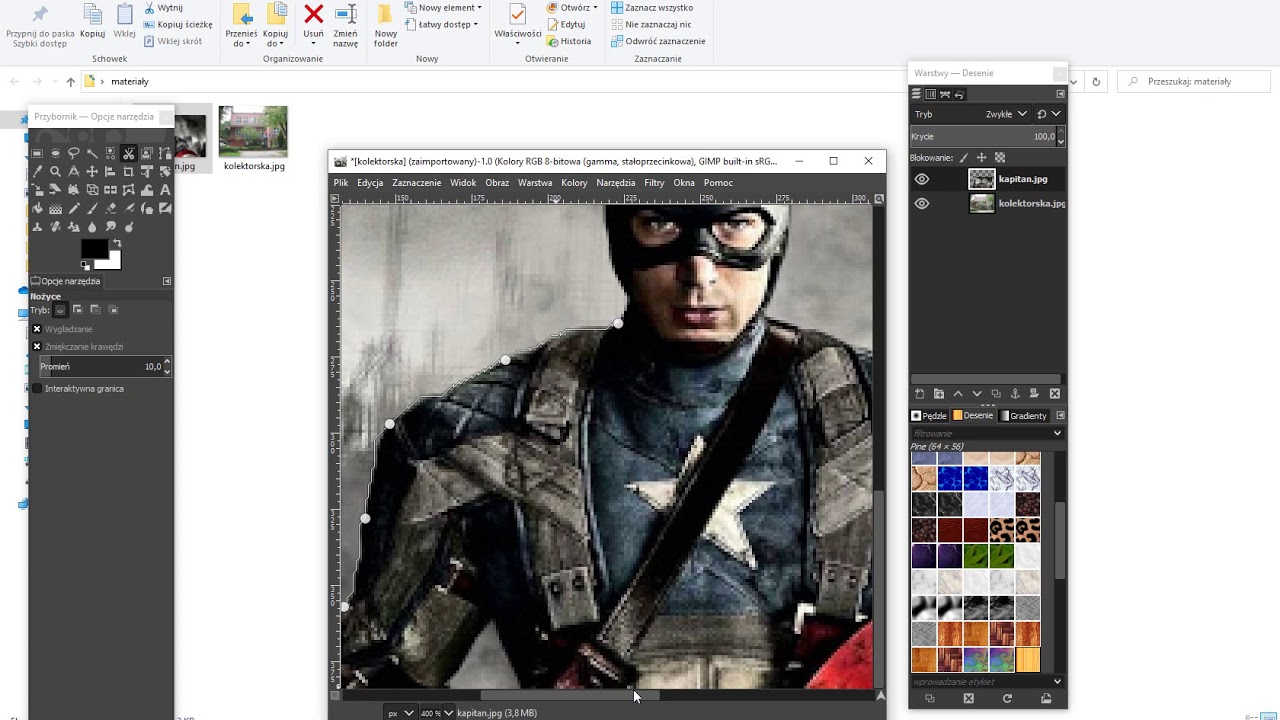The image size is (1280, 720).
Task: Pick the Free Select lasso tool
Action: (x=73, y=153)
